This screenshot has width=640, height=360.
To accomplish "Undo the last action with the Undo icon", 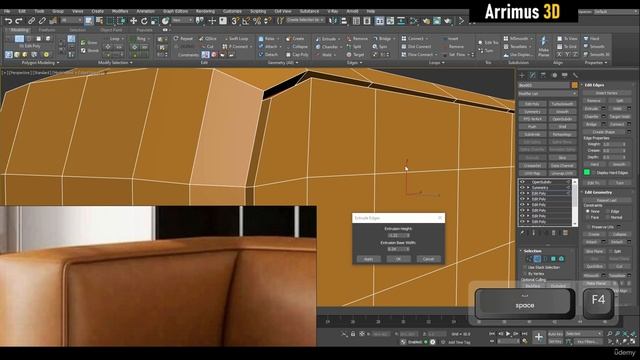I will 8,20.
